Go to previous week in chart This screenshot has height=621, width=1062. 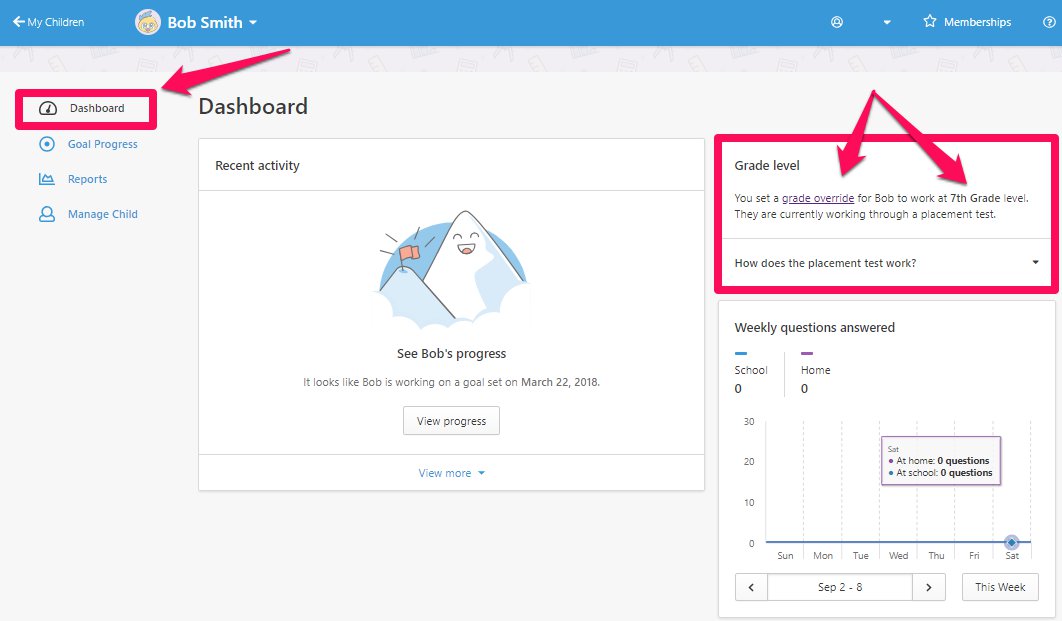coord(751,587)
